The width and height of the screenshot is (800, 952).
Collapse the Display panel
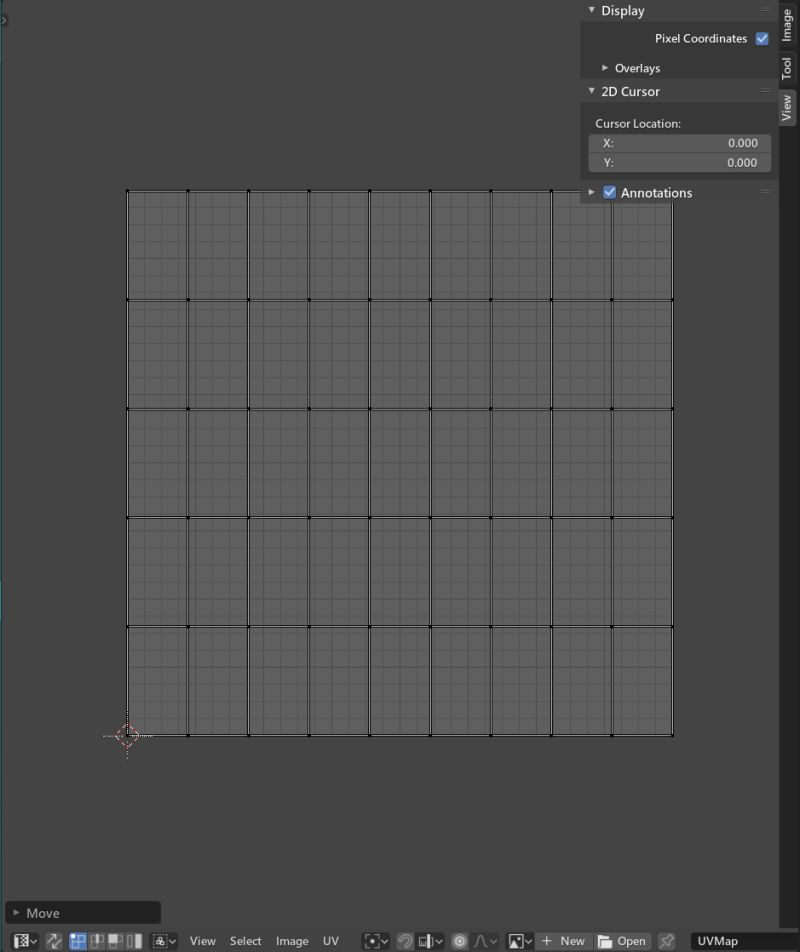tap(591, 10)
